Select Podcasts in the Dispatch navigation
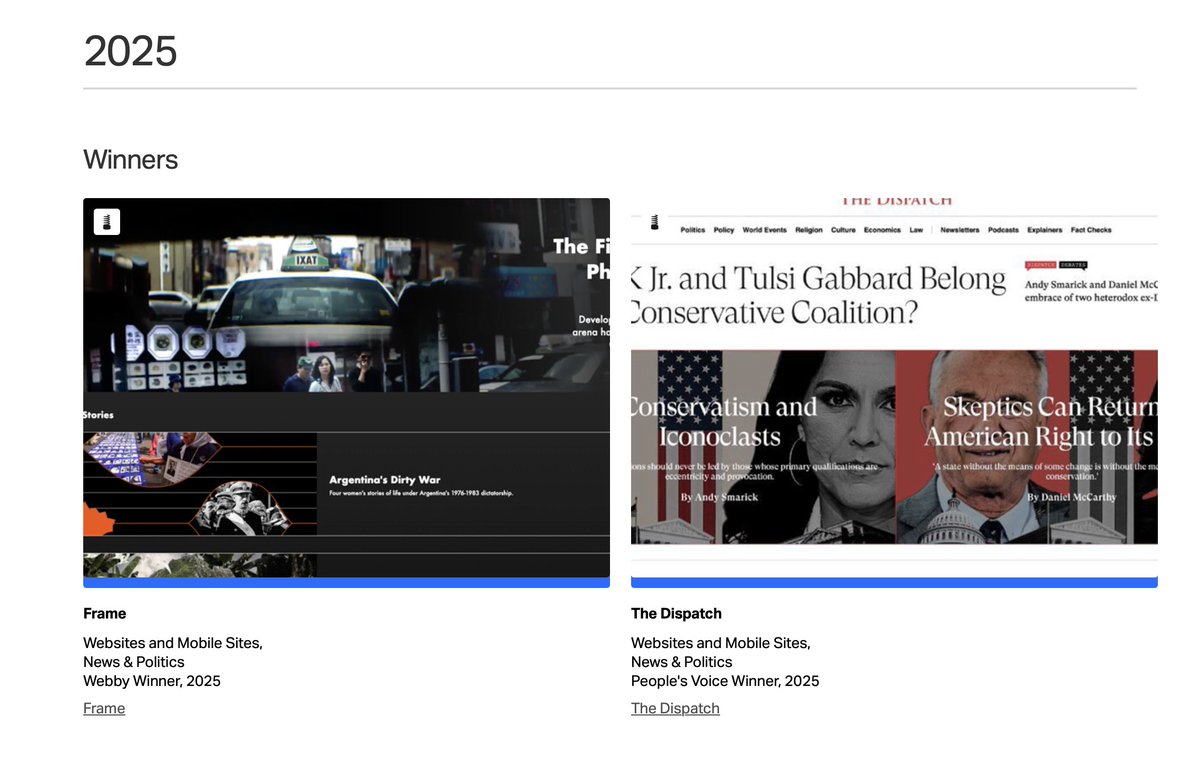 (1003, 229)
